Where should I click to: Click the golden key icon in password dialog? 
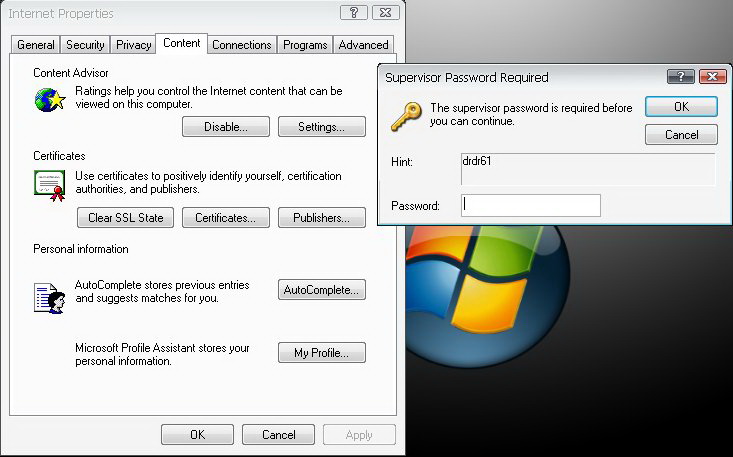pyautogui.click(x=406, y=117)
